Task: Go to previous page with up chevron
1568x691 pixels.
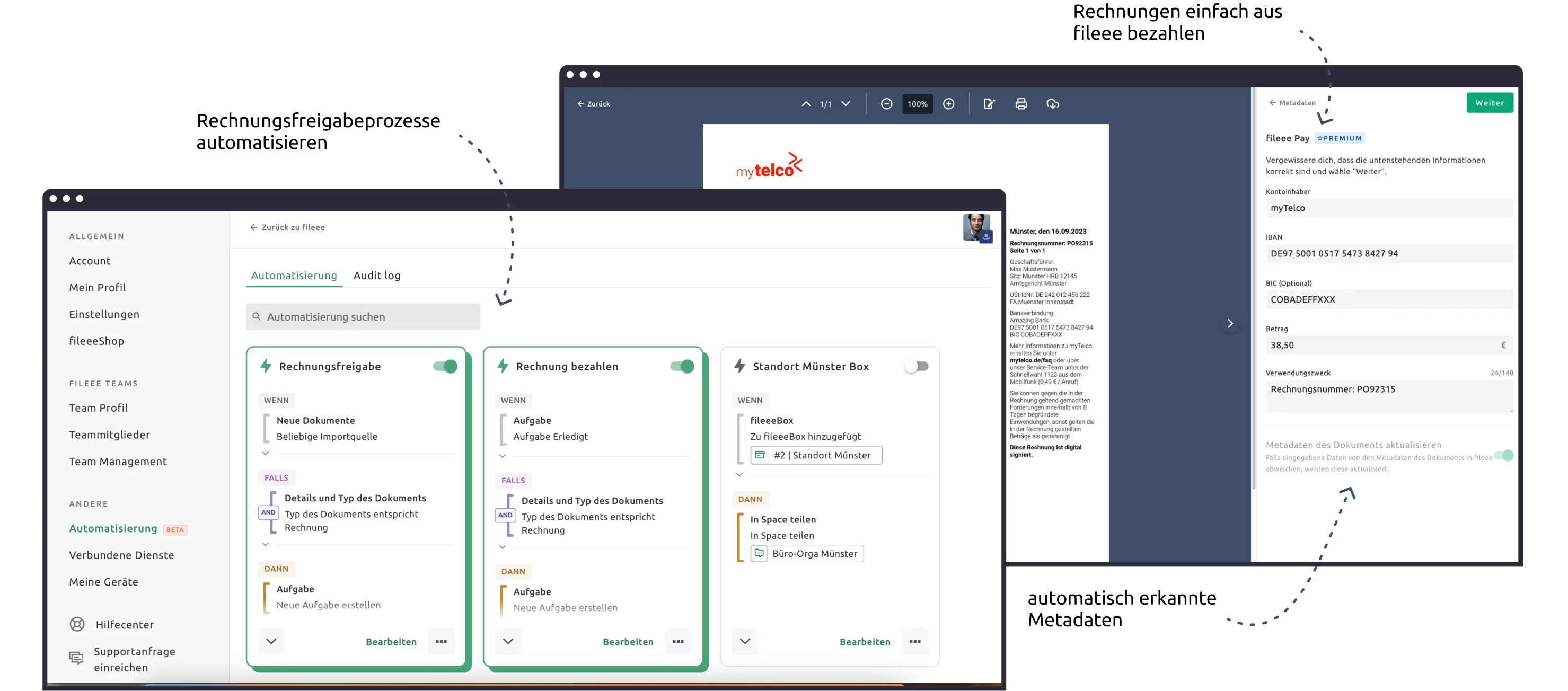Action: click(806, 104)
